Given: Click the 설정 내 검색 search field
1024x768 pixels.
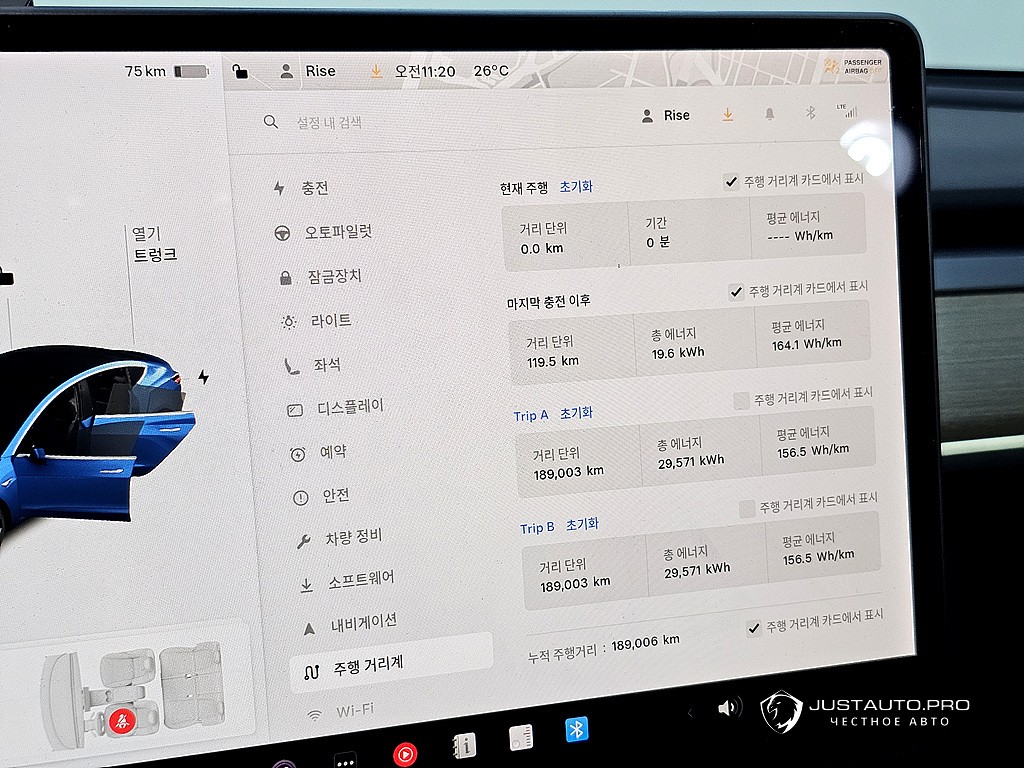Looking at the screenshot, I should (329, 123).
